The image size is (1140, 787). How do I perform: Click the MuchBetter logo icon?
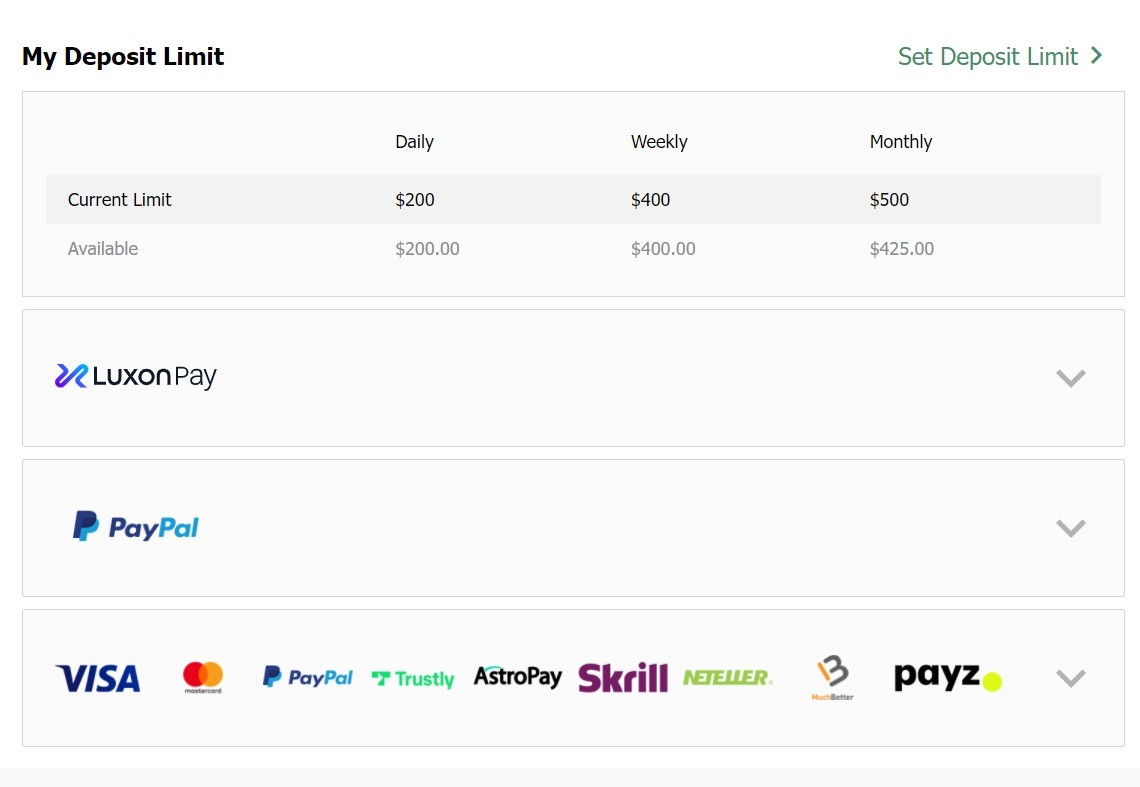coord(832,678)
